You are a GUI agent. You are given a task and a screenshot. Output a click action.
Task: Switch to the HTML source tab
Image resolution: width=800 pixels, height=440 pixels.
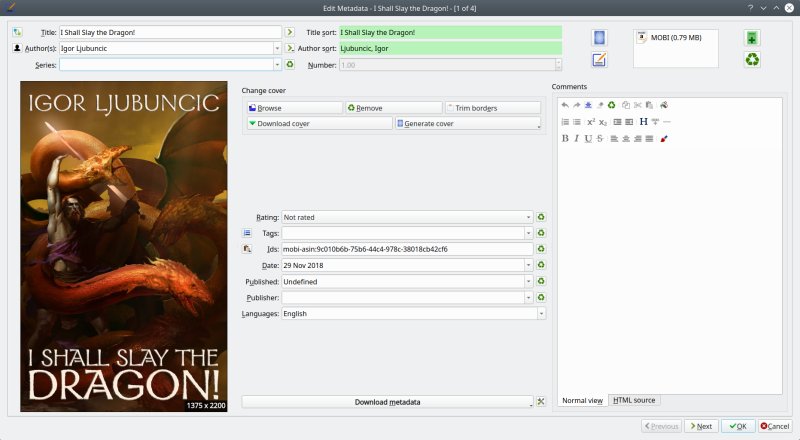tap(634, 400)
